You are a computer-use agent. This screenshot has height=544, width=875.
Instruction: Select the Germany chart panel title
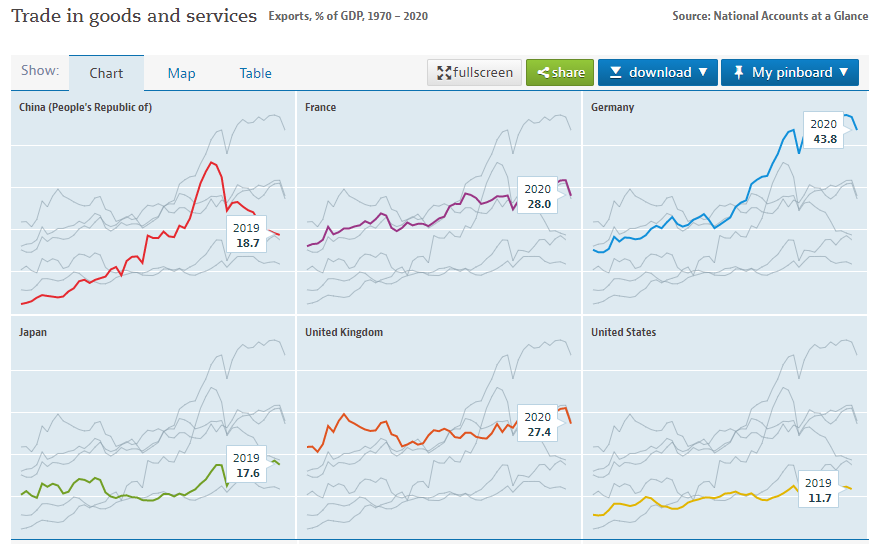[x=613, y=107]
